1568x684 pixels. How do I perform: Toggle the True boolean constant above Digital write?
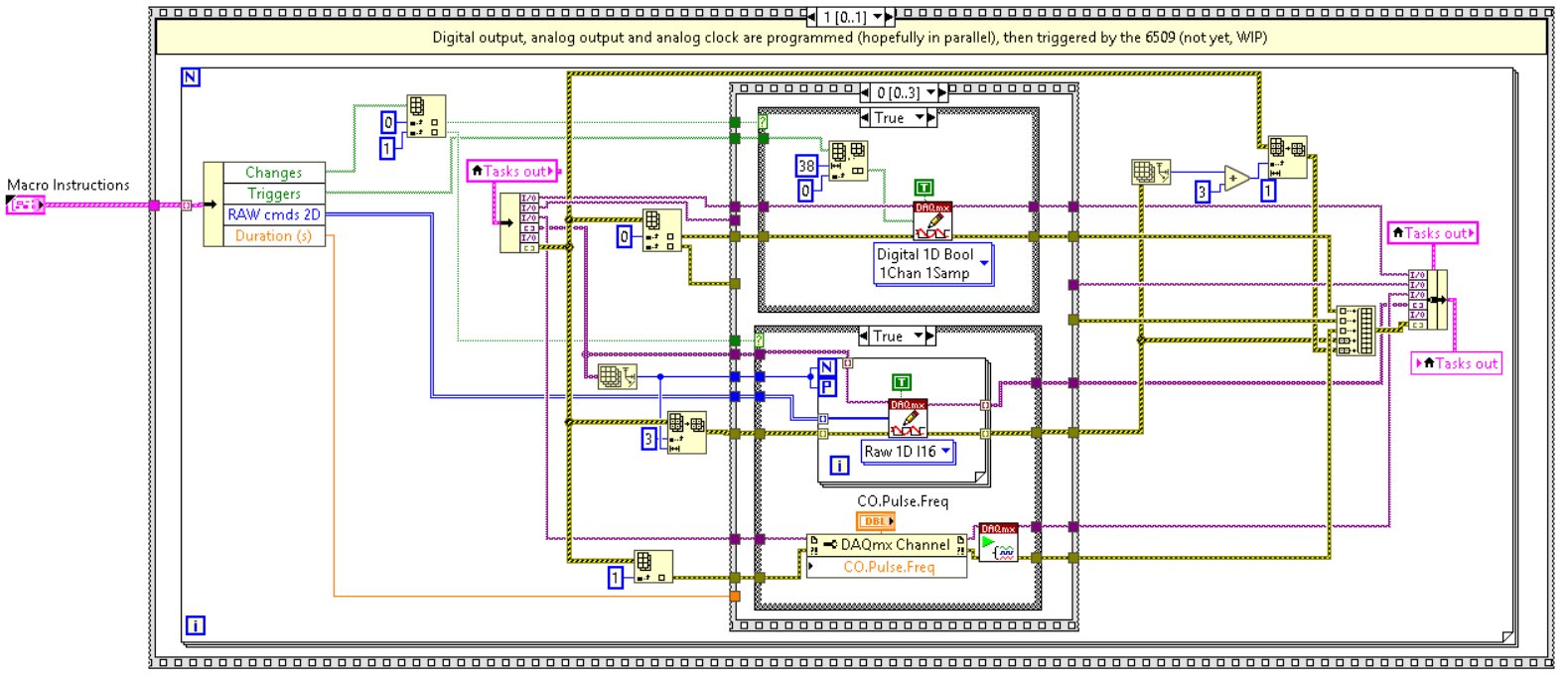[924, 188]
